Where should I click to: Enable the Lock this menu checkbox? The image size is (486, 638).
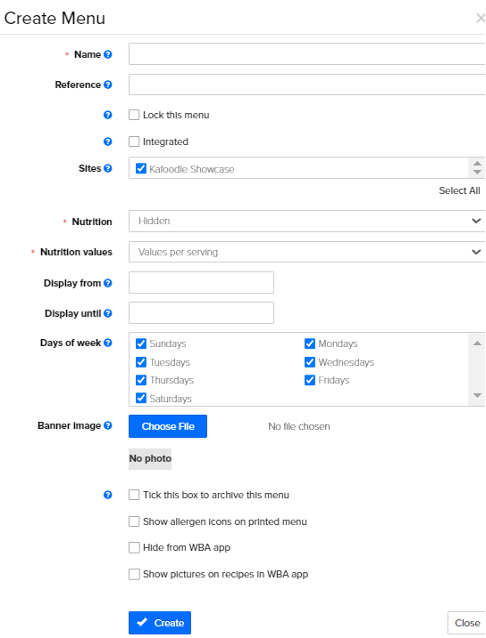(x=134, y=115)
